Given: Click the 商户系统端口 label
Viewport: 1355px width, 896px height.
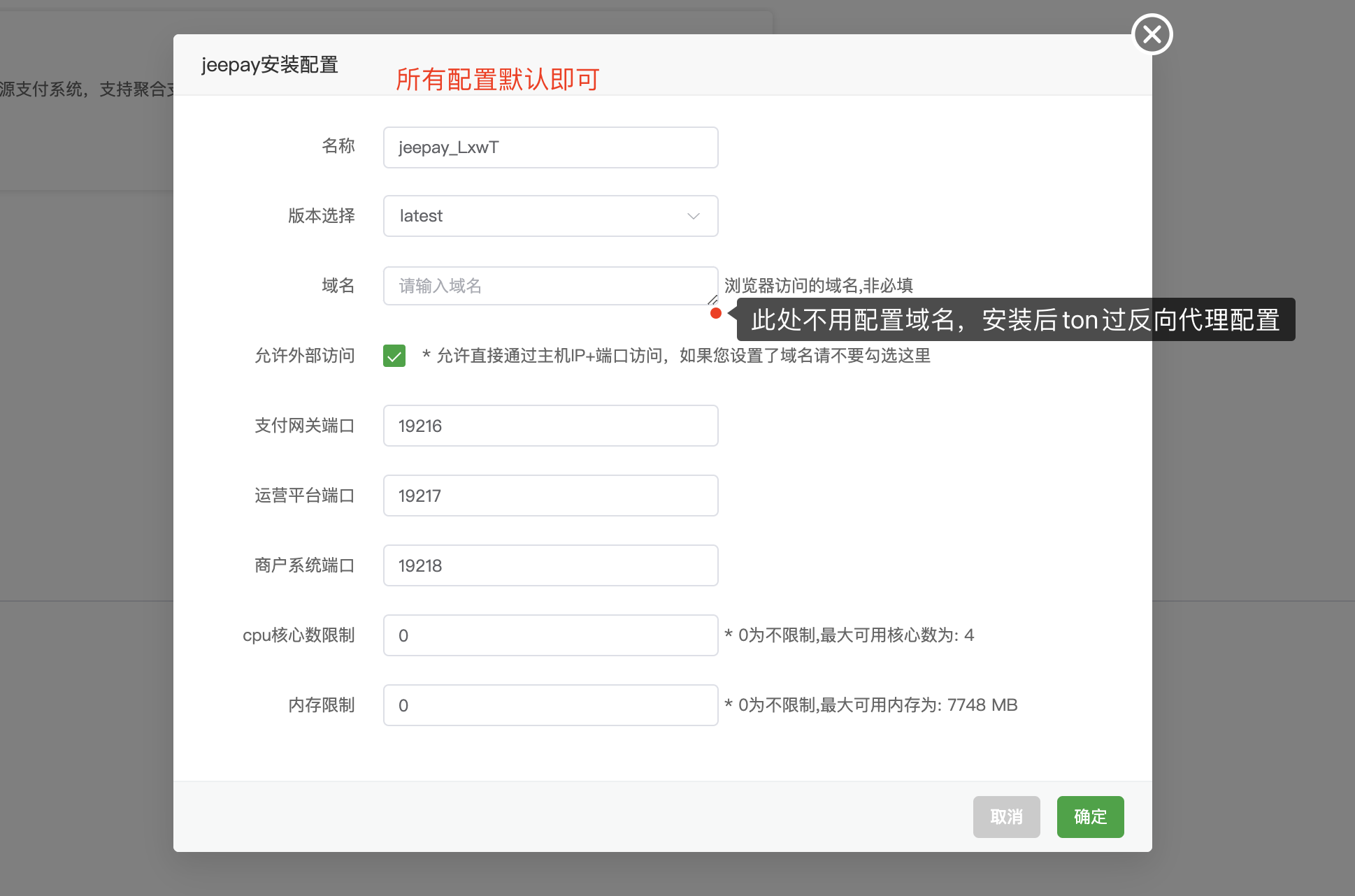Looking at the screenshot, I should point(305,565).
